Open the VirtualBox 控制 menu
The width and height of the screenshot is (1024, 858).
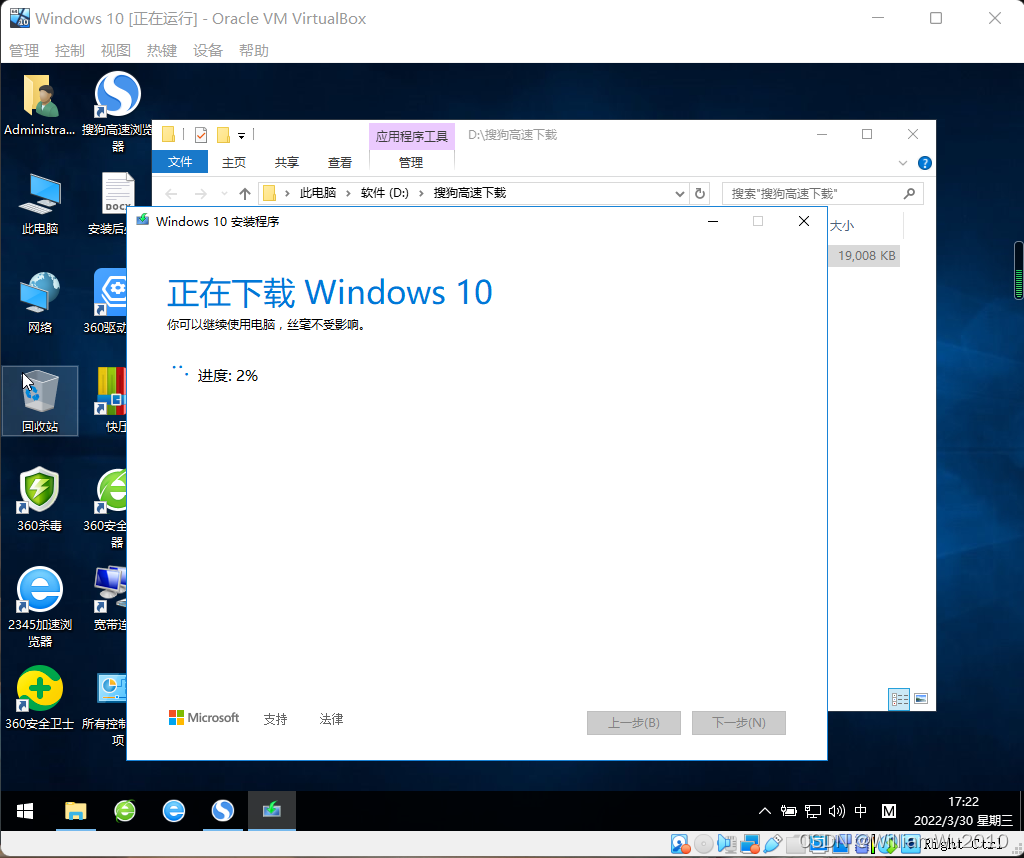point(70,50)
